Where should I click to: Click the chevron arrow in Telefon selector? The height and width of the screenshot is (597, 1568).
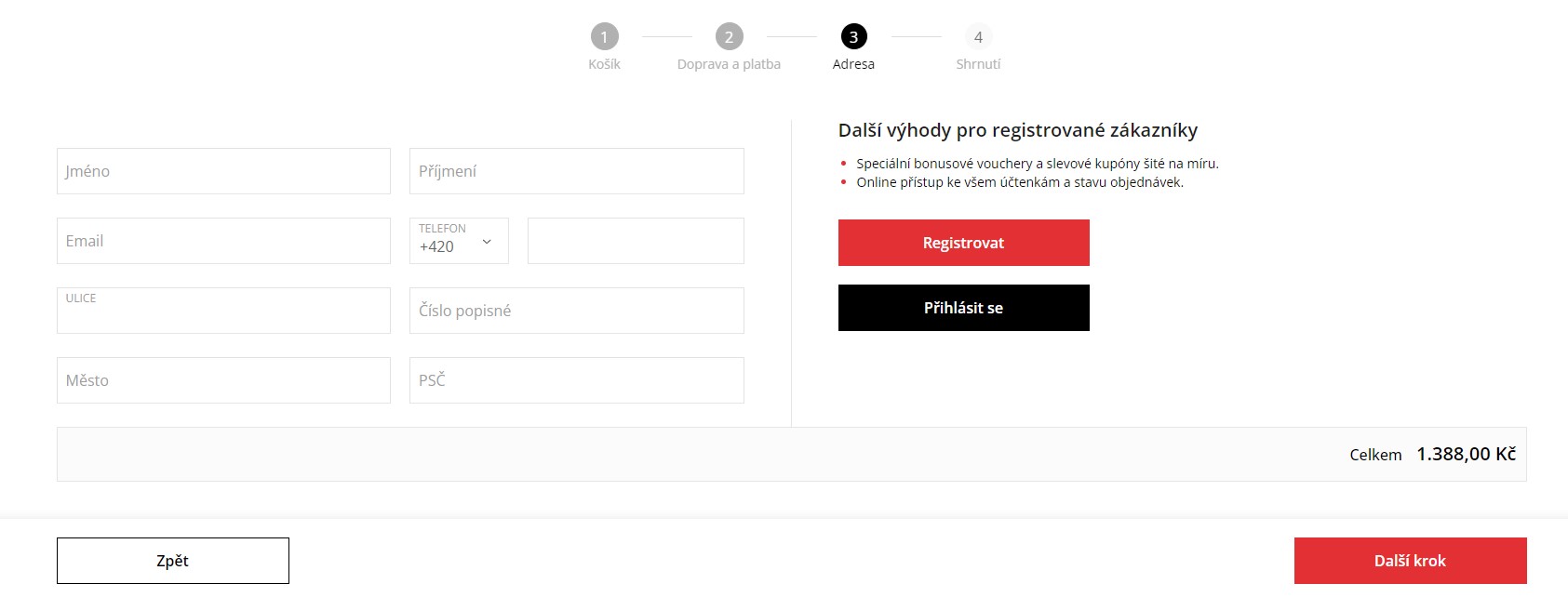[487, 242]
